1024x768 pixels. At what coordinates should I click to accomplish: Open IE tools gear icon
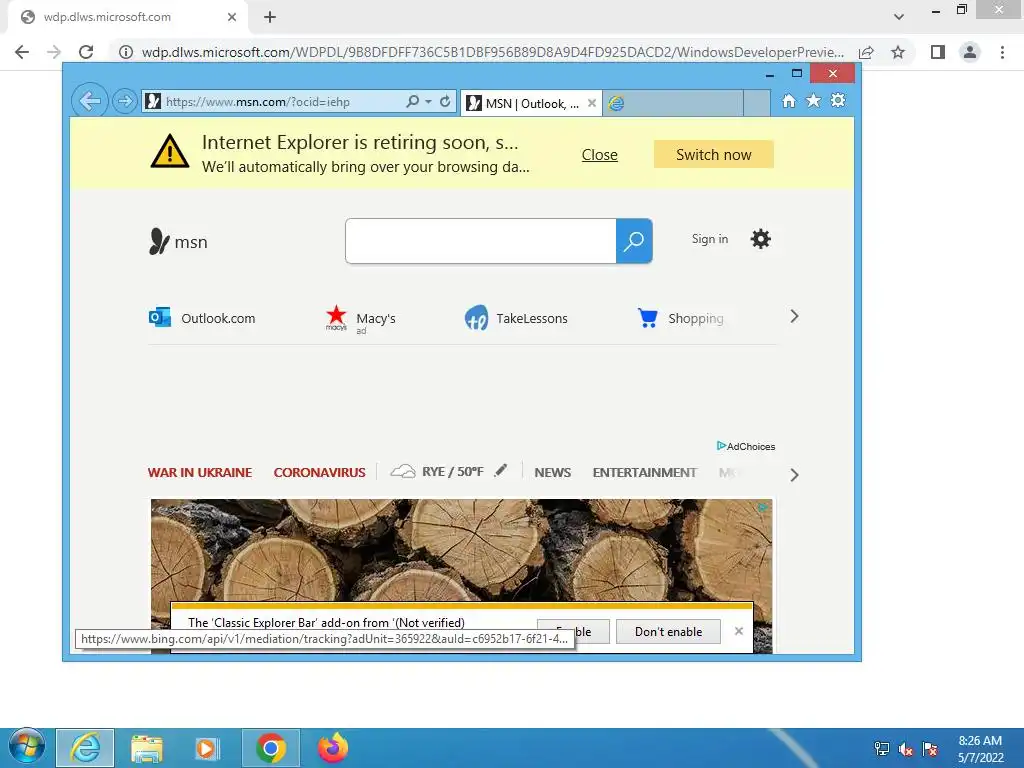tap(838, 101)
